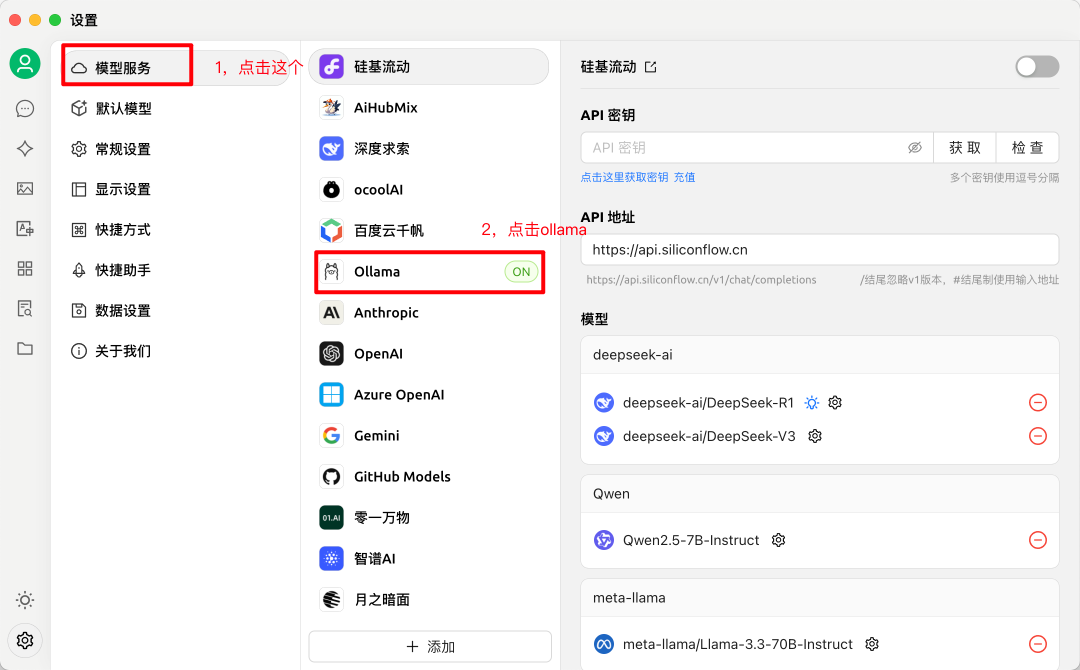
Task: Click the reasoning sun icon on DeepSeek-R1
Action: coord(812,403)
